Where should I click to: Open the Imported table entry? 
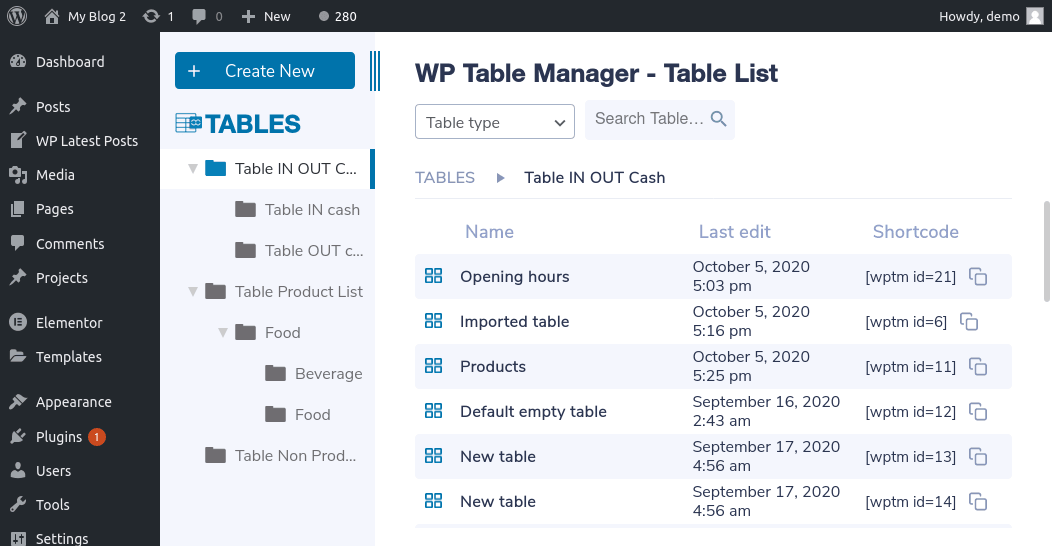point(514,321)
